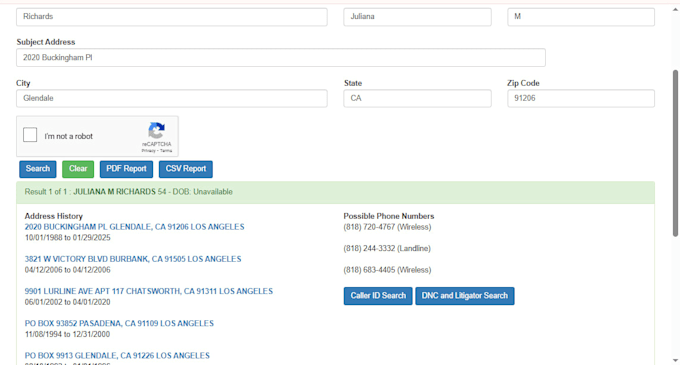Click the date range 06/01/2002 to 04/01/2020
Image resolution: width=680 pixels, height=365 pixels.
point(68,302)
